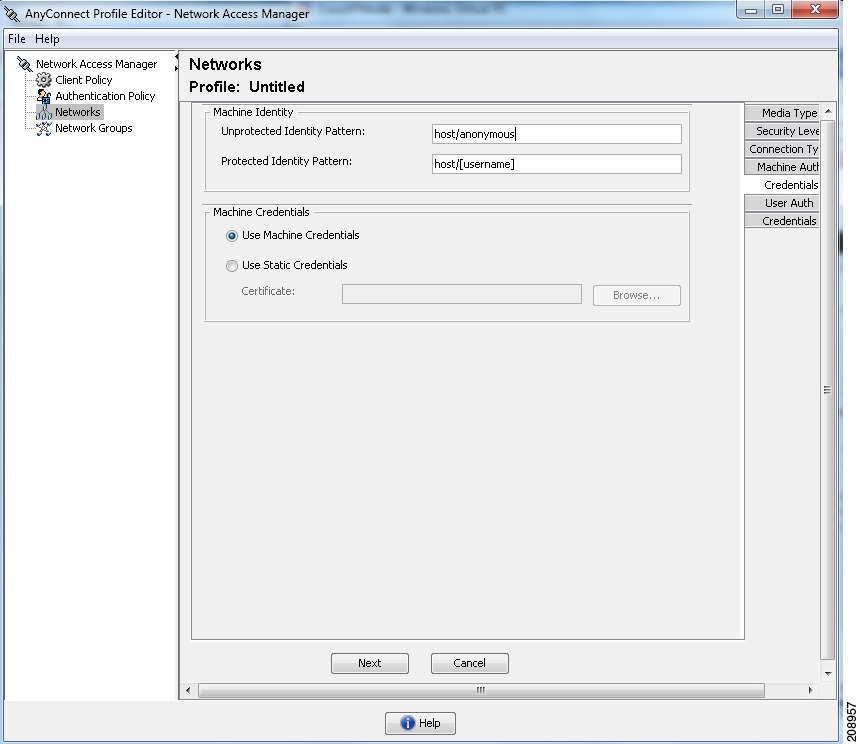This screenshot has height=744, width=858.
Task: Click the Network Access Manager tree icon
Action: pyautogui.click(x=24, y=64)
